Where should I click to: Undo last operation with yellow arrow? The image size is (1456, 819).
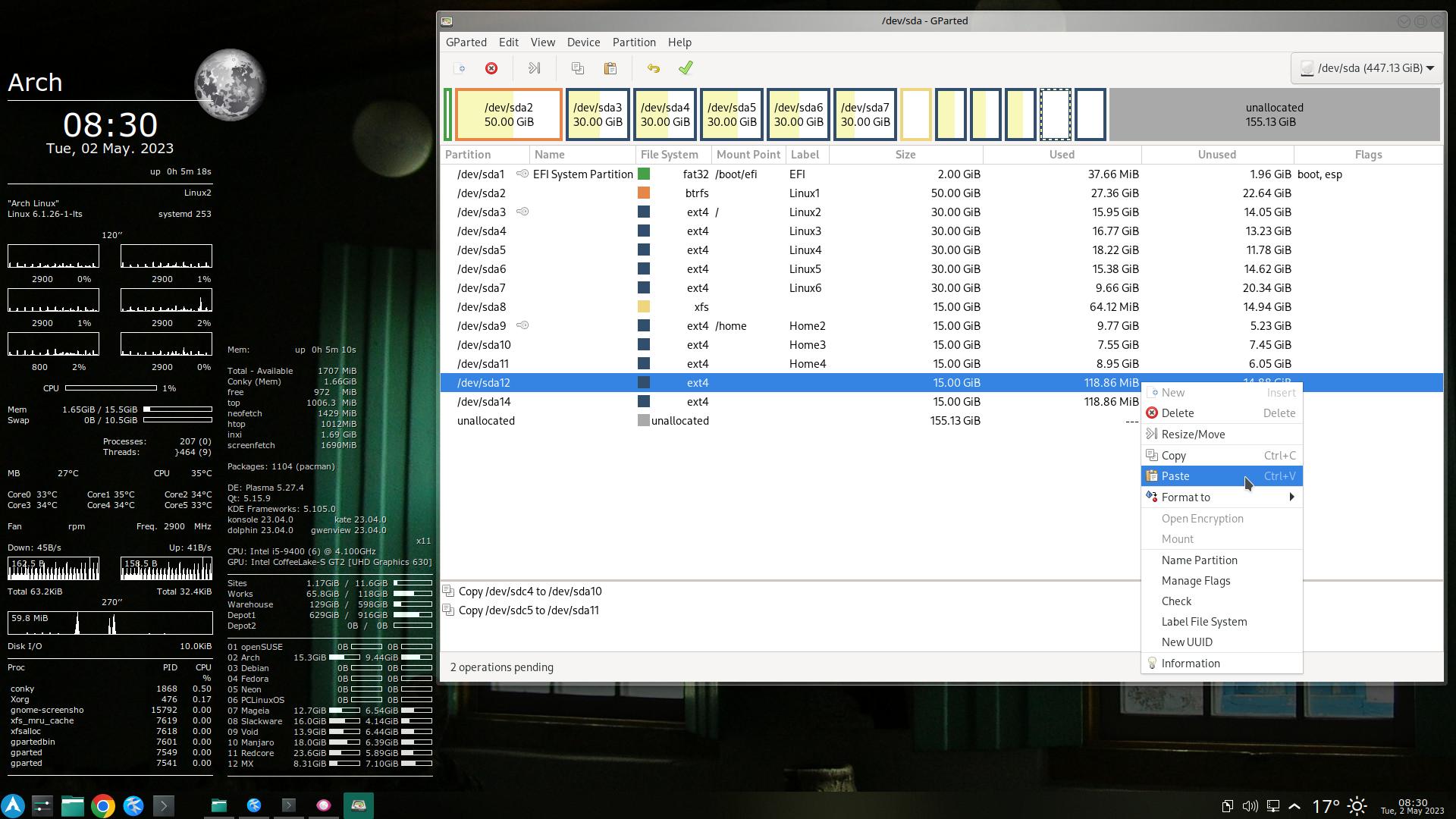coord(653,68)
